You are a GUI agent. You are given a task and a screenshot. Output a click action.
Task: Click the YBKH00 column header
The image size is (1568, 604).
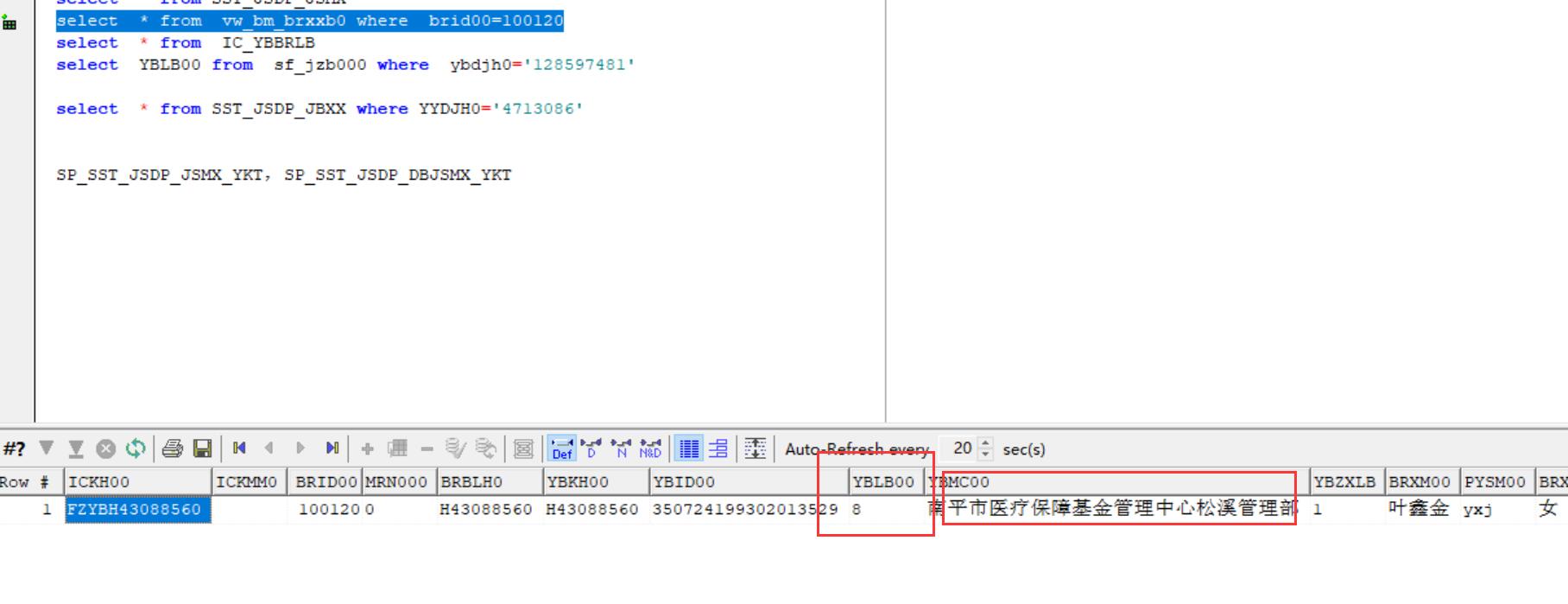(x=596, y=482)
